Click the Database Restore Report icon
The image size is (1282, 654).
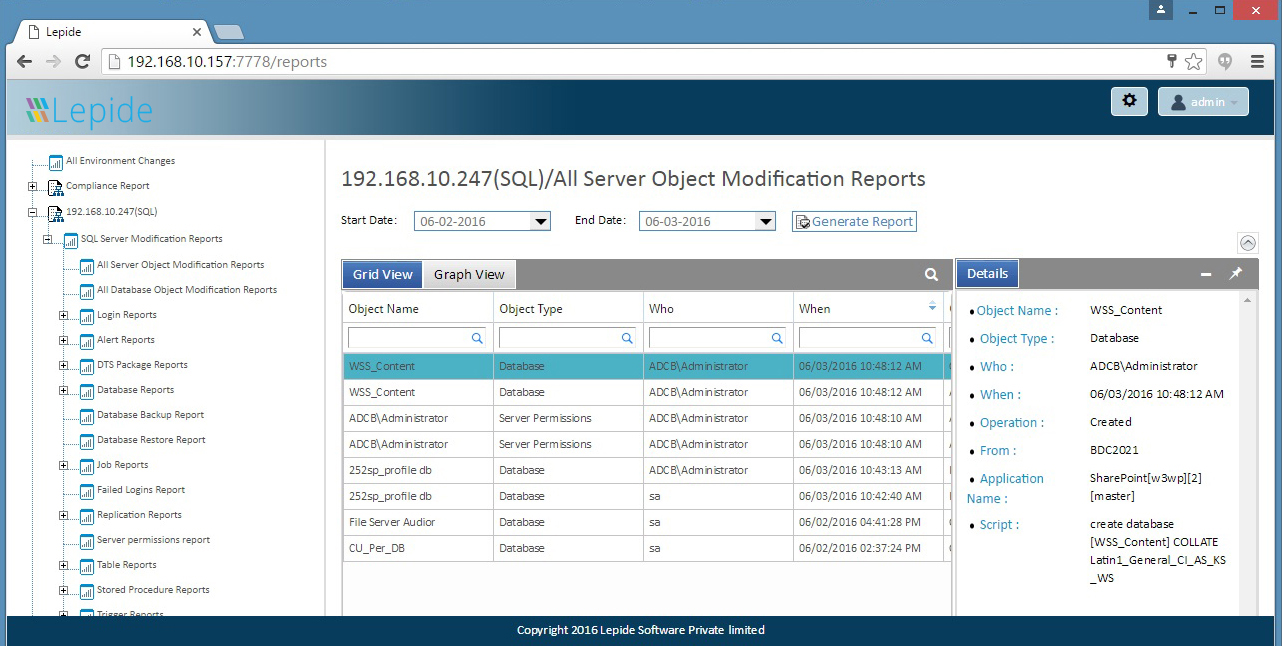[x=87, y=440]
